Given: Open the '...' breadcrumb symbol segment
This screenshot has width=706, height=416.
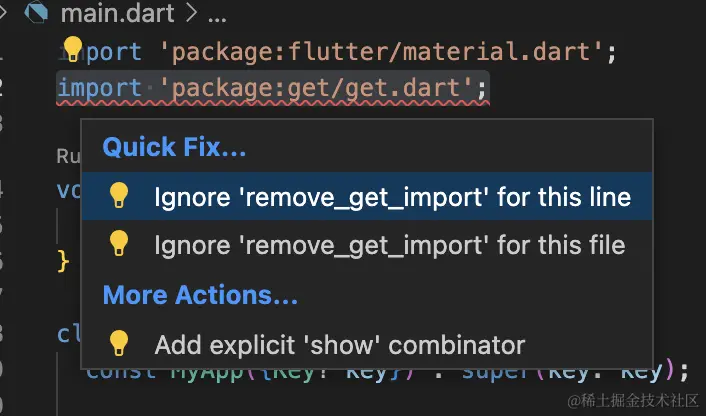Looking at the screenshot, I should [x=217, y=18].
